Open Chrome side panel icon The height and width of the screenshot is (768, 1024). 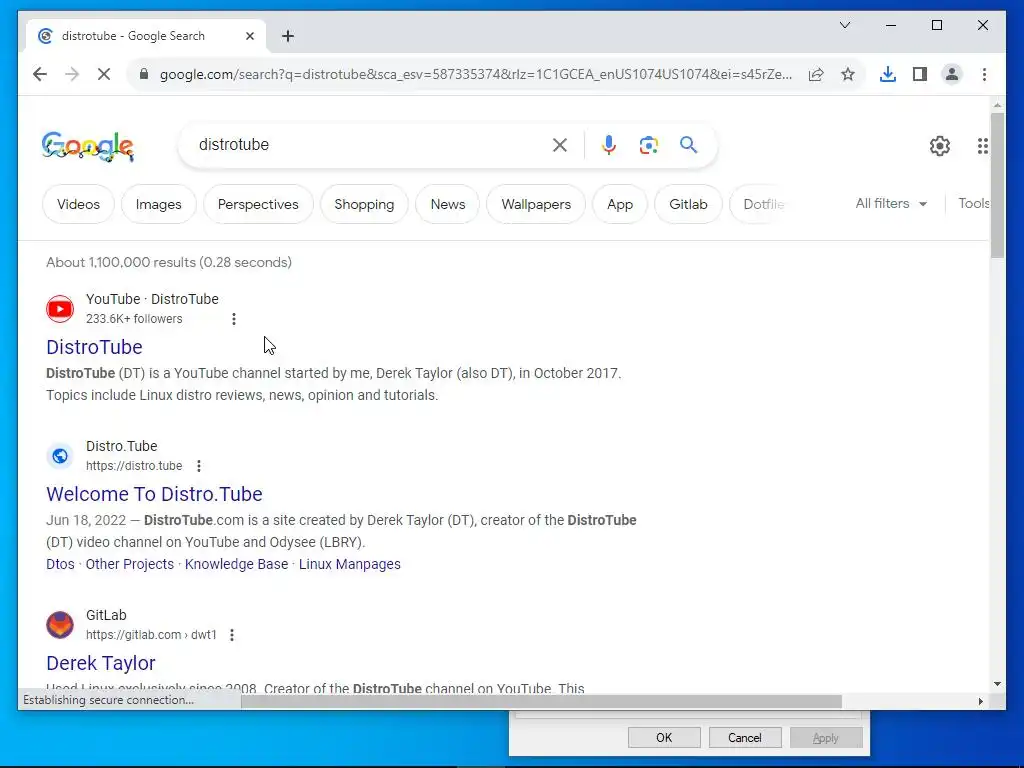pyautogui.click(x=920, y=74)
